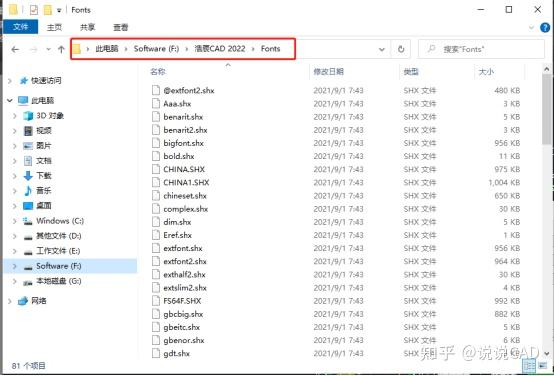Viewport: 554px width, 376px height.
Task: Select file extfont.shx icon
Action: (156, 248)
